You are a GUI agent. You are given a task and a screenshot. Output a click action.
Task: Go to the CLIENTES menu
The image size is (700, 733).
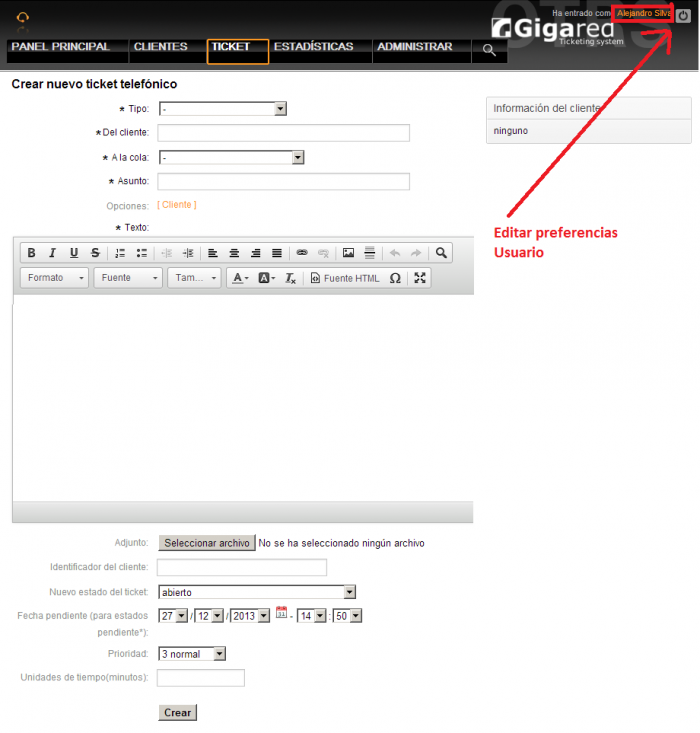point(160,47)
